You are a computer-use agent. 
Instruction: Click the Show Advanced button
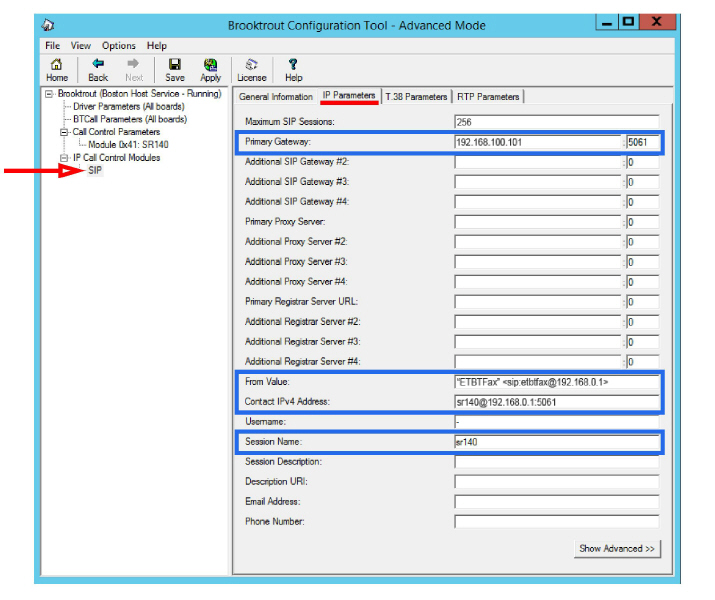[617, 549]
